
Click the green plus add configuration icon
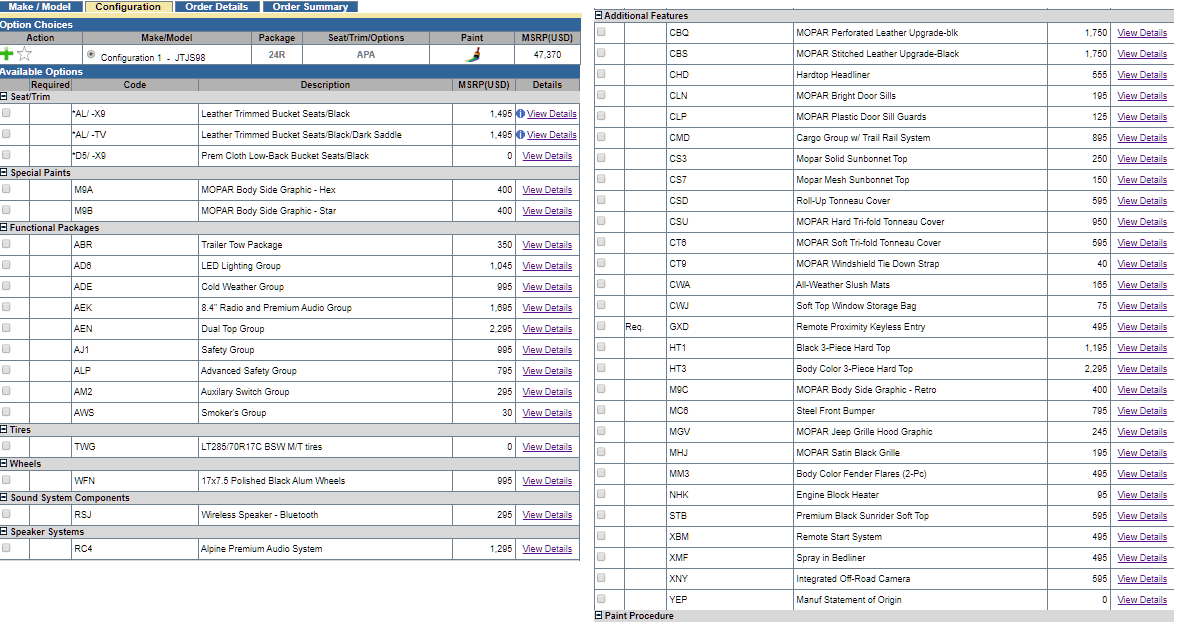tap(7, 54)
